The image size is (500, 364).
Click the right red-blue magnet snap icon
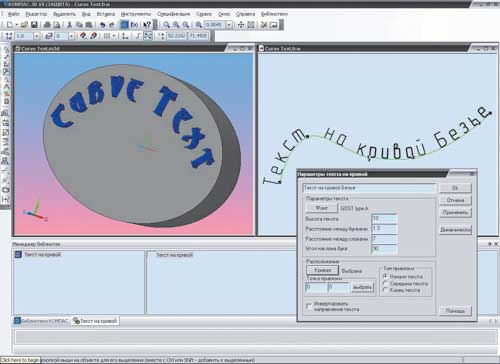[x=94, y=35]
